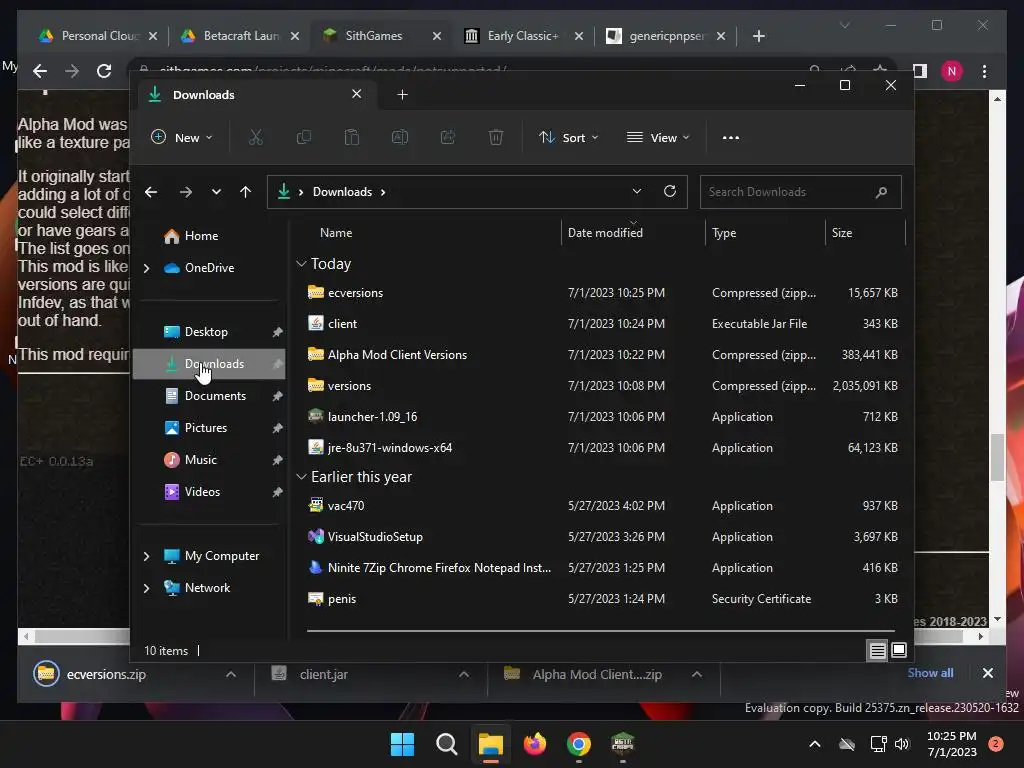Reload the Chrome page

[104, 71]
